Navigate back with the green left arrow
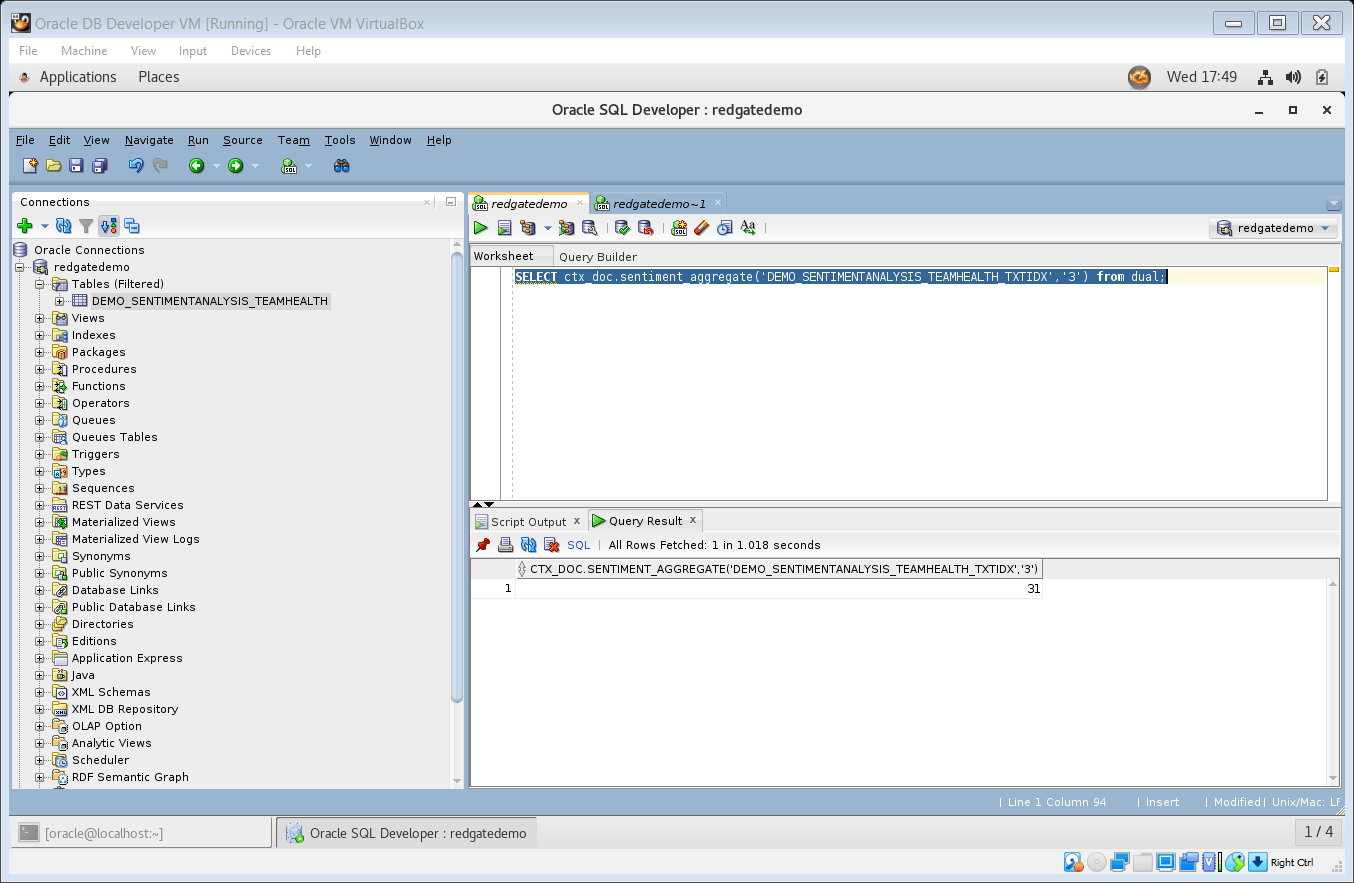This screenshot has width=1354, height=883. 197,166
